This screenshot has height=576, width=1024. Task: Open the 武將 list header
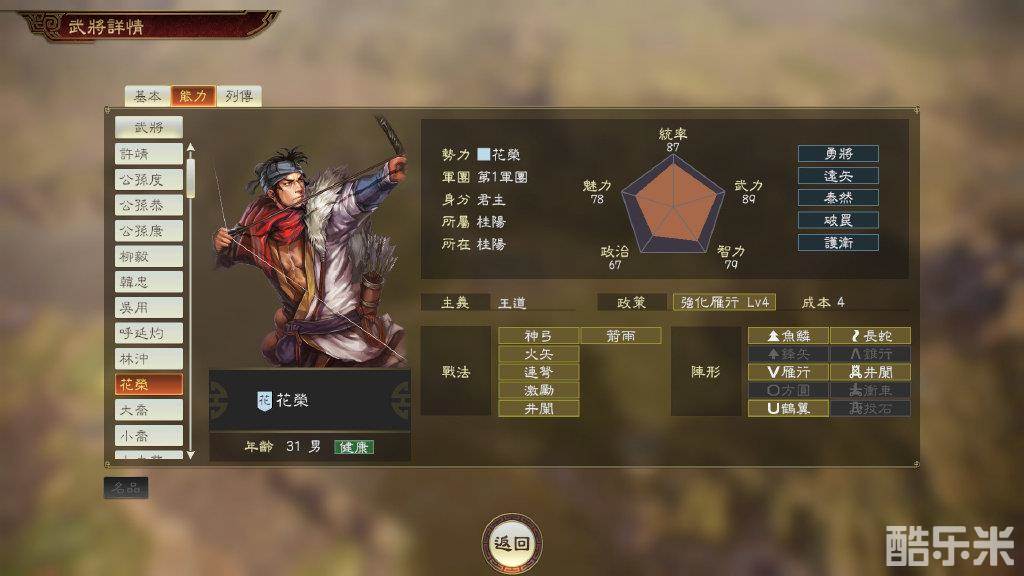pyautogui.click(x=149, y=127)
